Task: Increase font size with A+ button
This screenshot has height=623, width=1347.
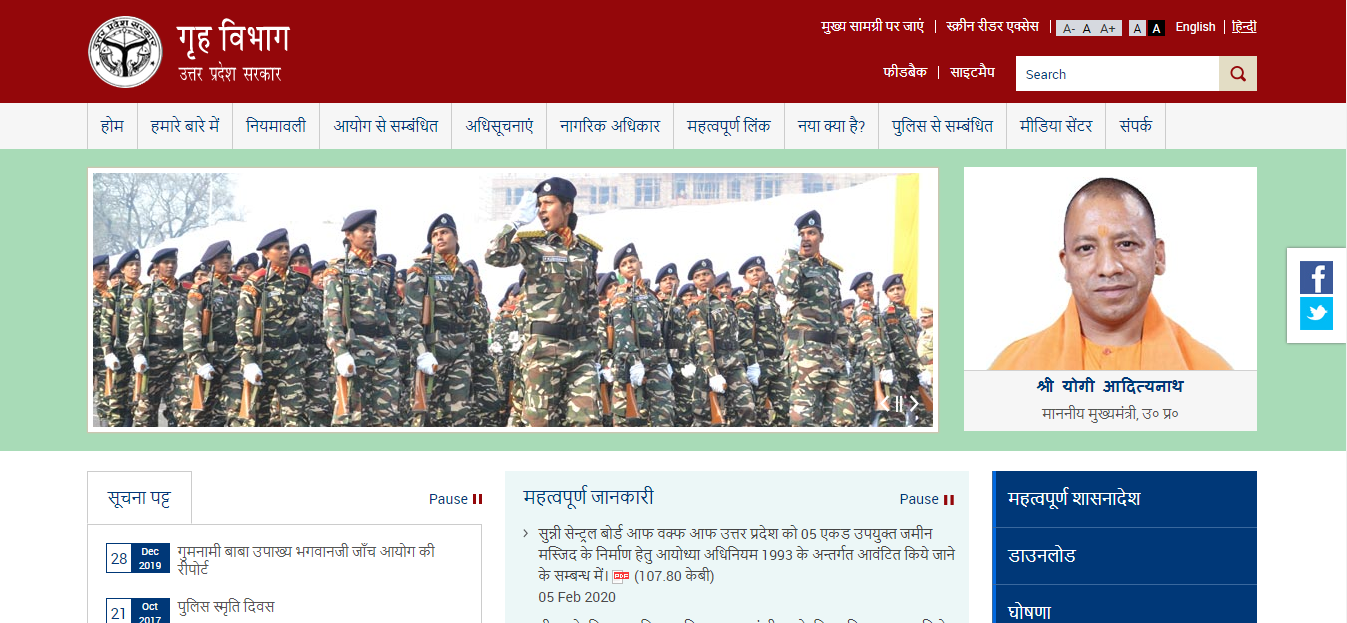Action: [x=1108, y=28]
